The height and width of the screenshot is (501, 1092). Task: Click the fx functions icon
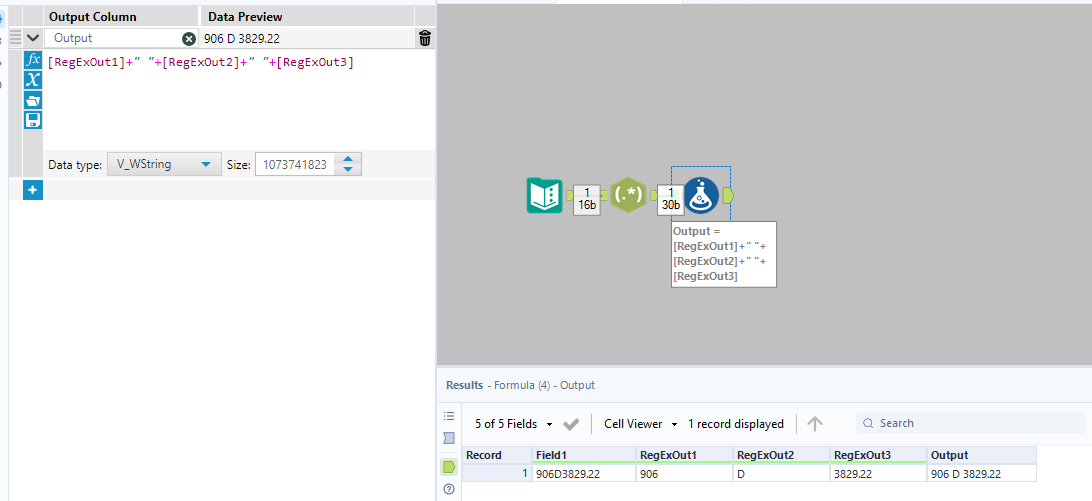click(x=33, y=60)
